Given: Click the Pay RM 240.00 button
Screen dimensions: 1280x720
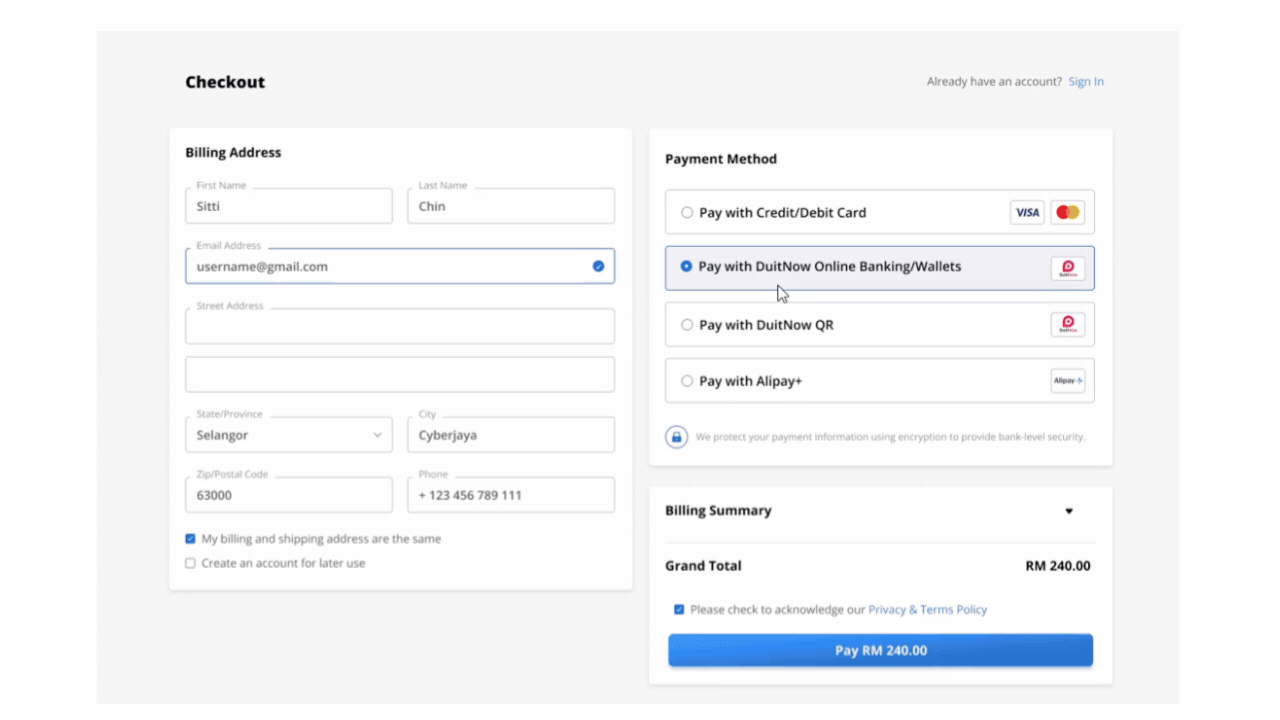Looking at the screenshot, I should tap(881, 650).
